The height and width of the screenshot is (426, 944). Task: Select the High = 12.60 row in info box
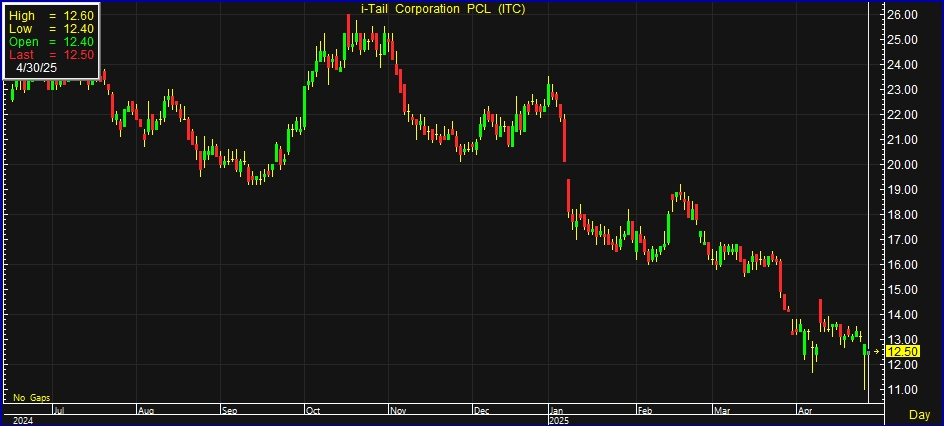tap(51, 16)
